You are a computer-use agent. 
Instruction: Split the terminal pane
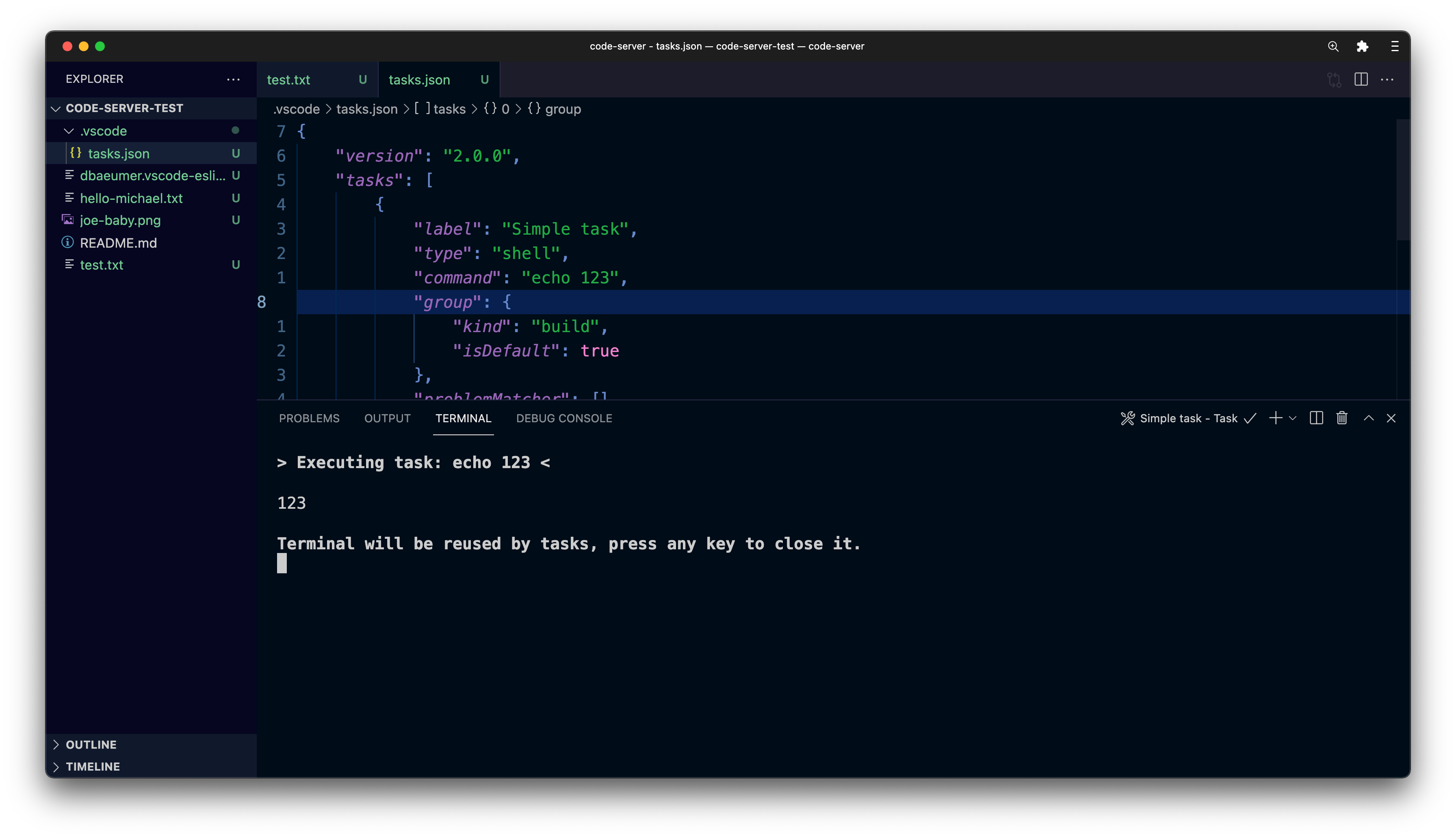tap(1316, 419)
